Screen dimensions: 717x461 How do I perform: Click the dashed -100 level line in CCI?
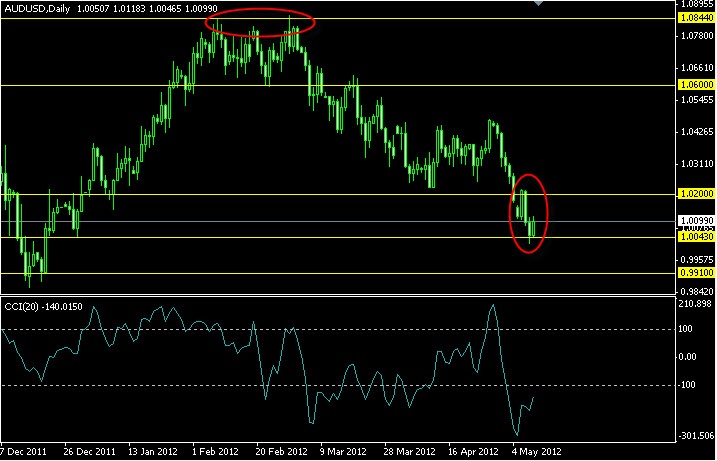337,386
